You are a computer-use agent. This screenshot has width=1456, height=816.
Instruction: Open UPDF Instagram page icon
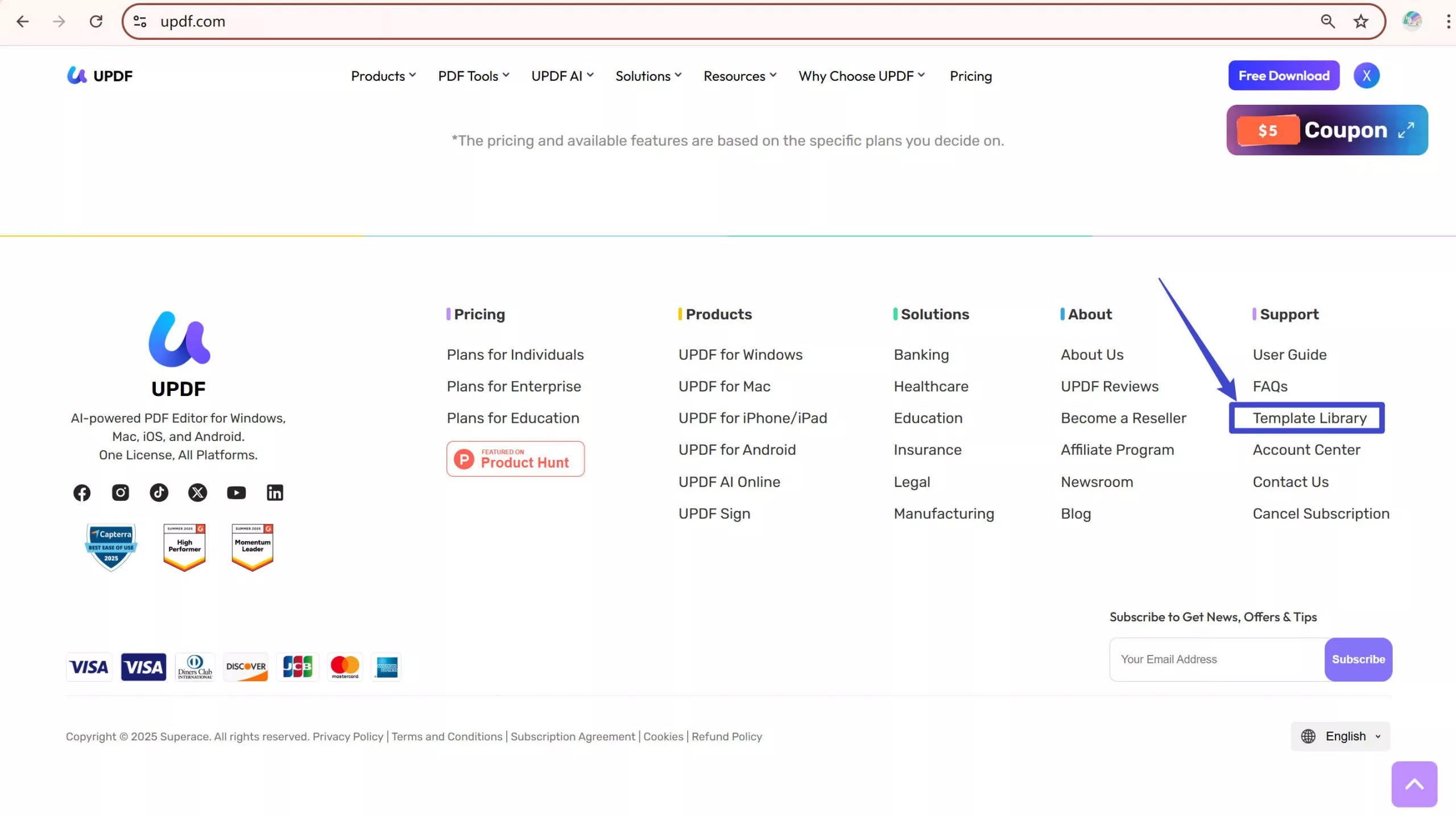point(121,493)
